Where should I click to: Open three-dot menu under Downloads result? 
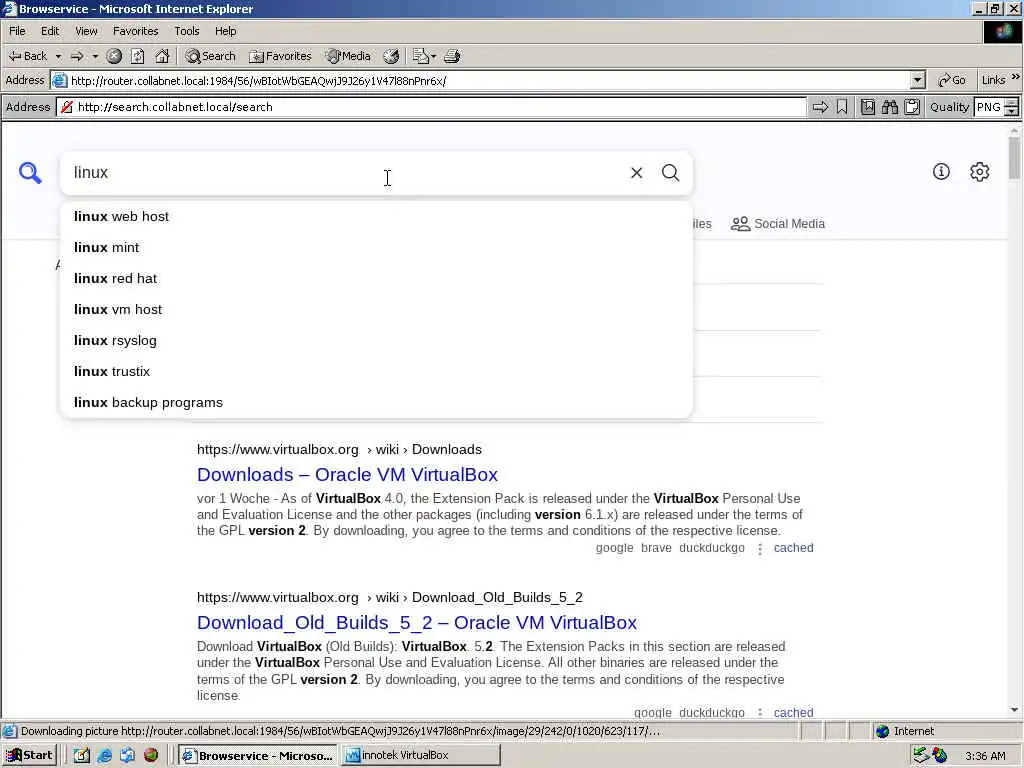point(760,549)
